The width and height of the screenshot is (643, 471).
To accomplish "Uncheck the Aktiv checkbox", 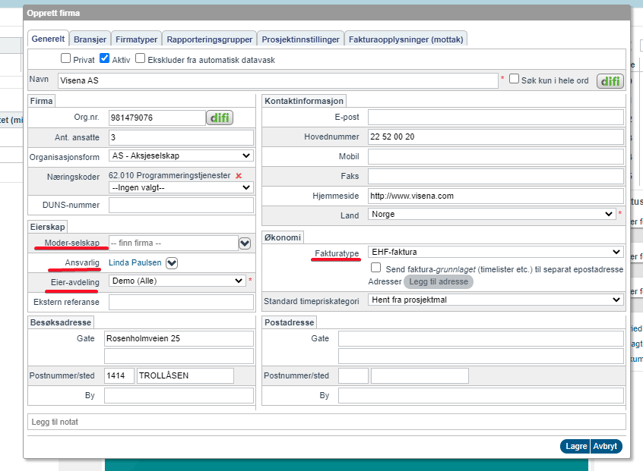I will 105,59.
